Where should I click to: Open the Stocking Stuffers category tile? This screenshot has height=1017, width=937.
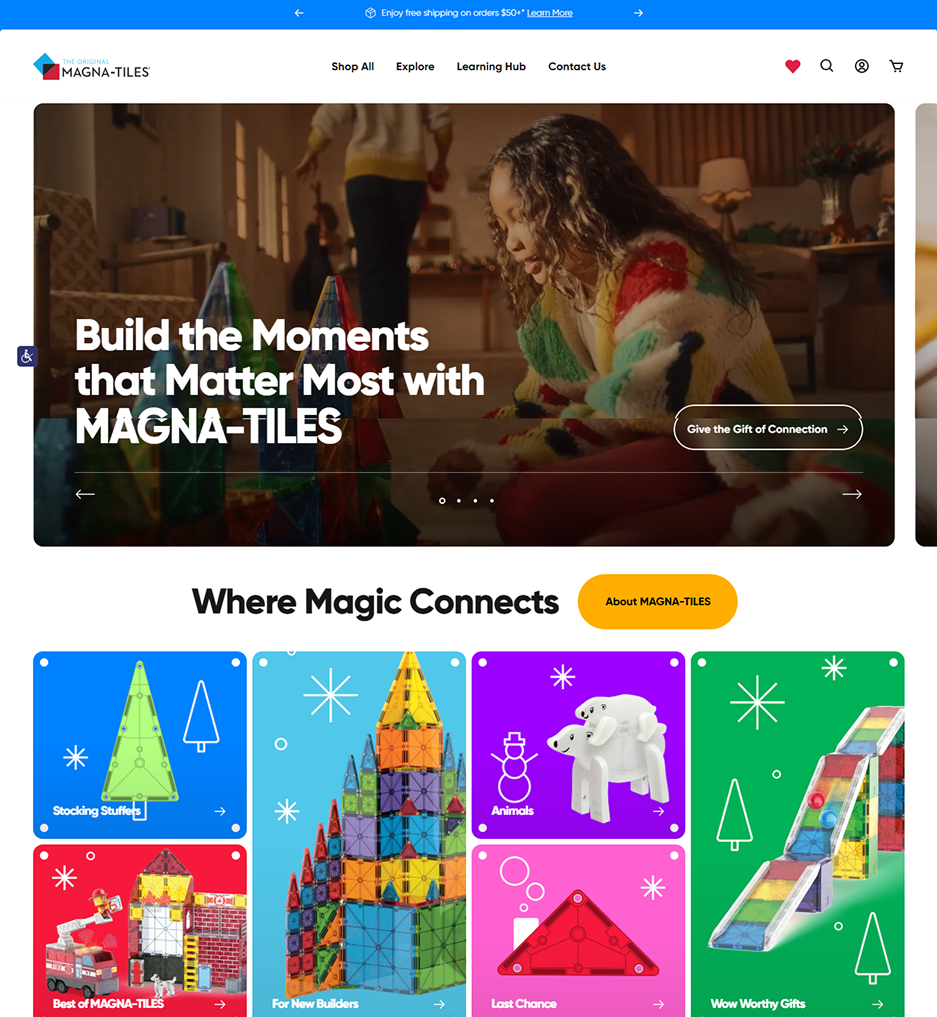pyautogui.click(x=140, y=745)
